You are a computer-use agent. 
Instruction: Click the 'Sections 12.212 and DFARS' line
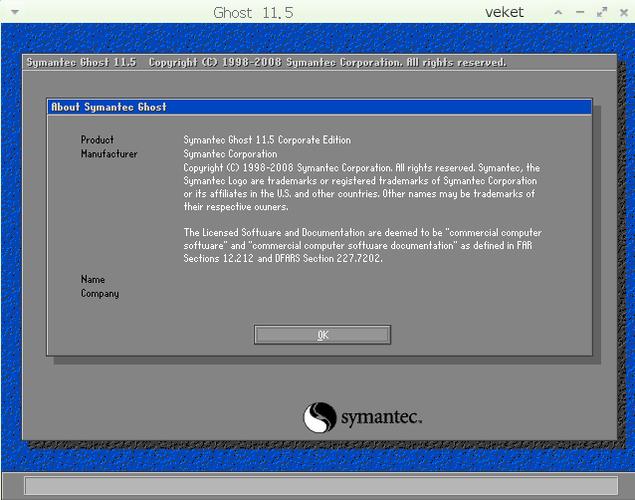click(x=283, y=258)
